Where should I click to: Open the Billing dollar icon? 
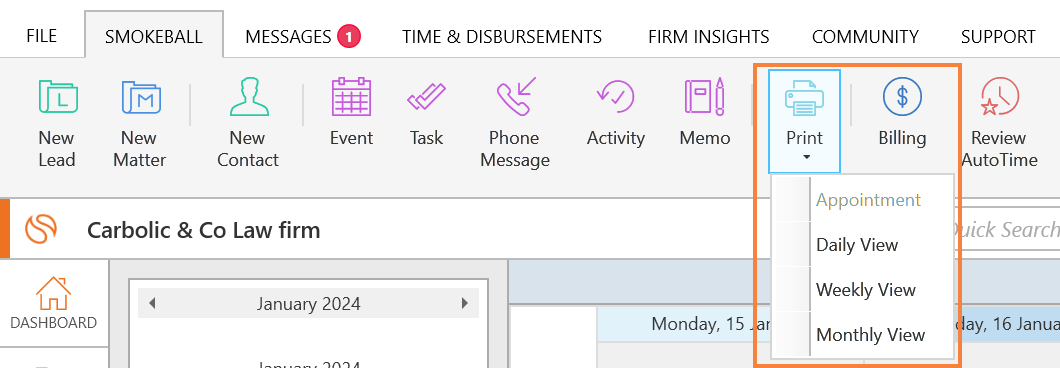pyautogui.click(x=902, y=96)
